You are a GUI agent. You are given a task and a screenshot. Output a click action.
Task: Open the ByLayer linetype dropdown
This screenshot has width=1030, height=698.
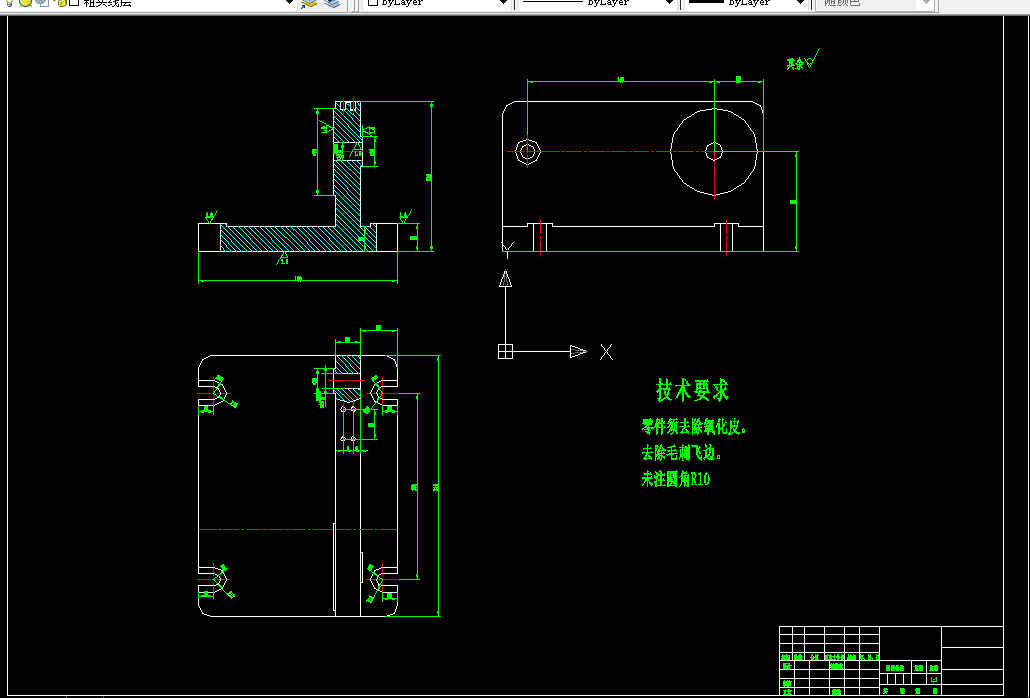[x=598, y=3]
